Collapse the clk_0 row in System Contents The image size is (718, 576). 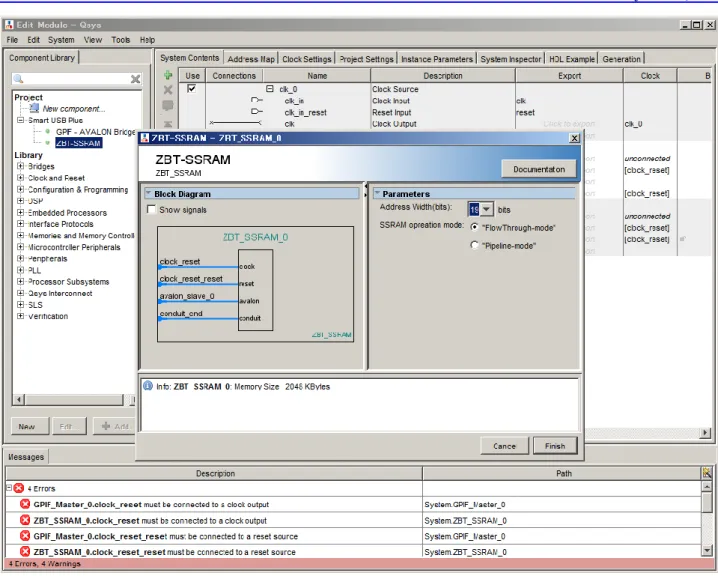270,89
